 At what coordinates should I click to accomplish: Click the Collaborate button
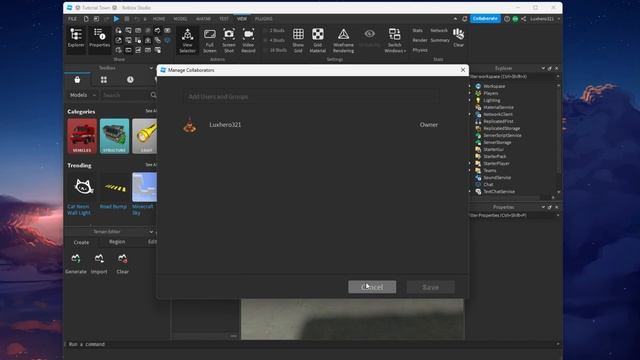(x=485, y=19)
